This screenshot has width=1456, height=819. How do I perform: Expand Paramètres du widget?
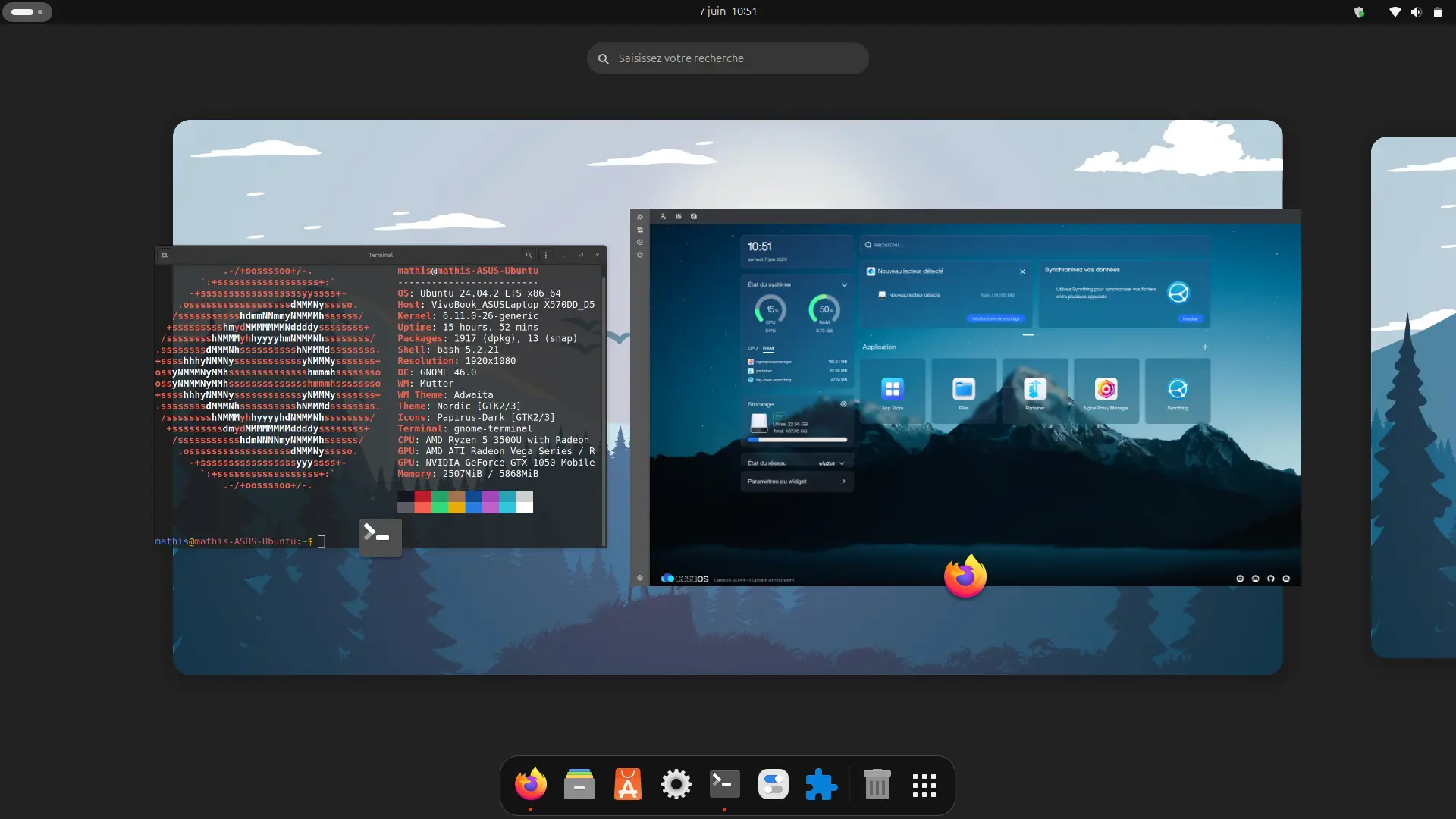(843, 482)
